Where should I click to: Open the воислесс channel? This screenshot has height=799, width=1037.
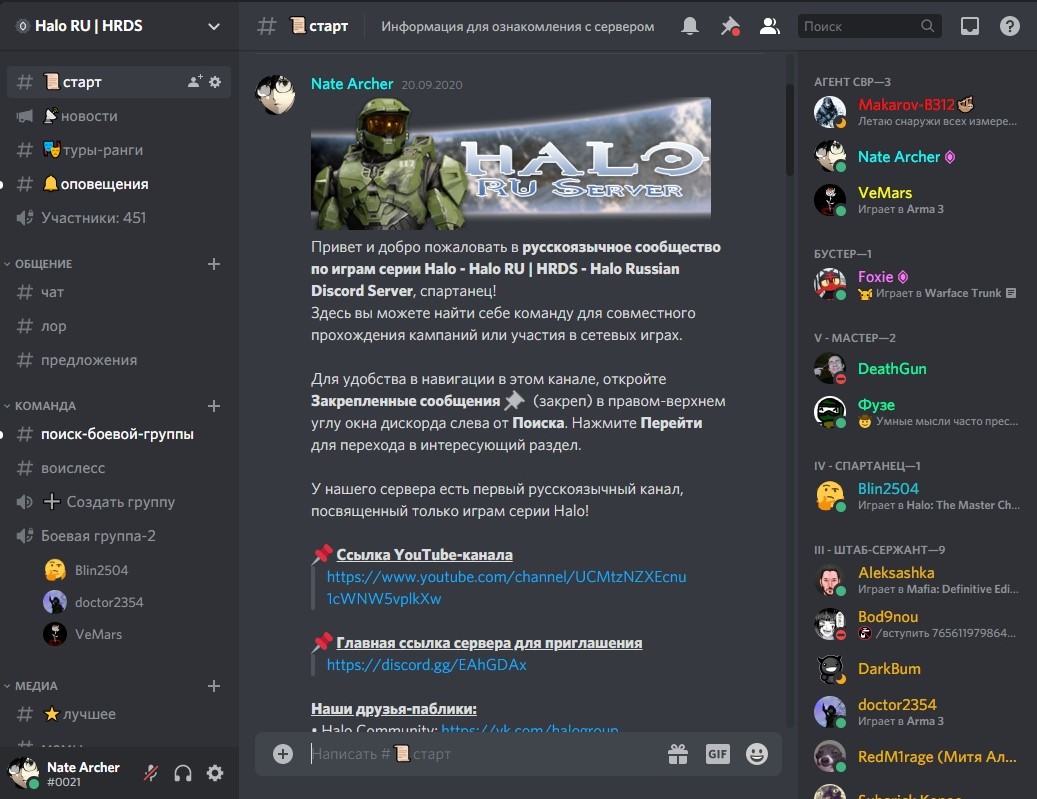coord(119,468)
